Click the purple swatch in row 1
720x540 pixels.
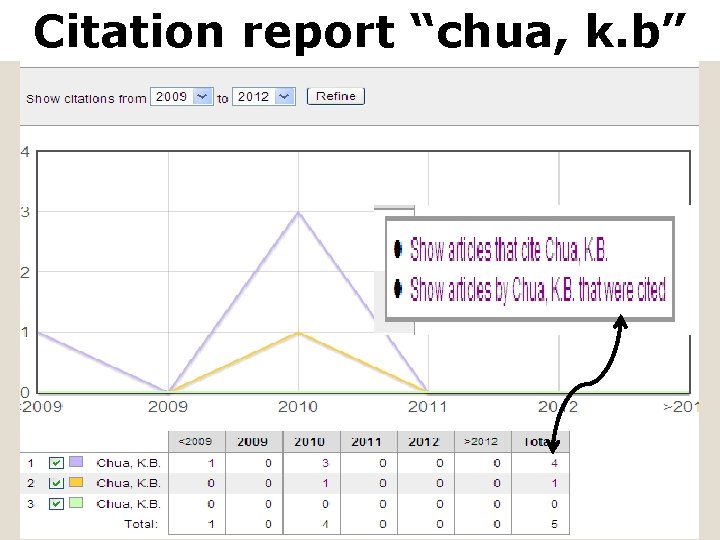76,462
